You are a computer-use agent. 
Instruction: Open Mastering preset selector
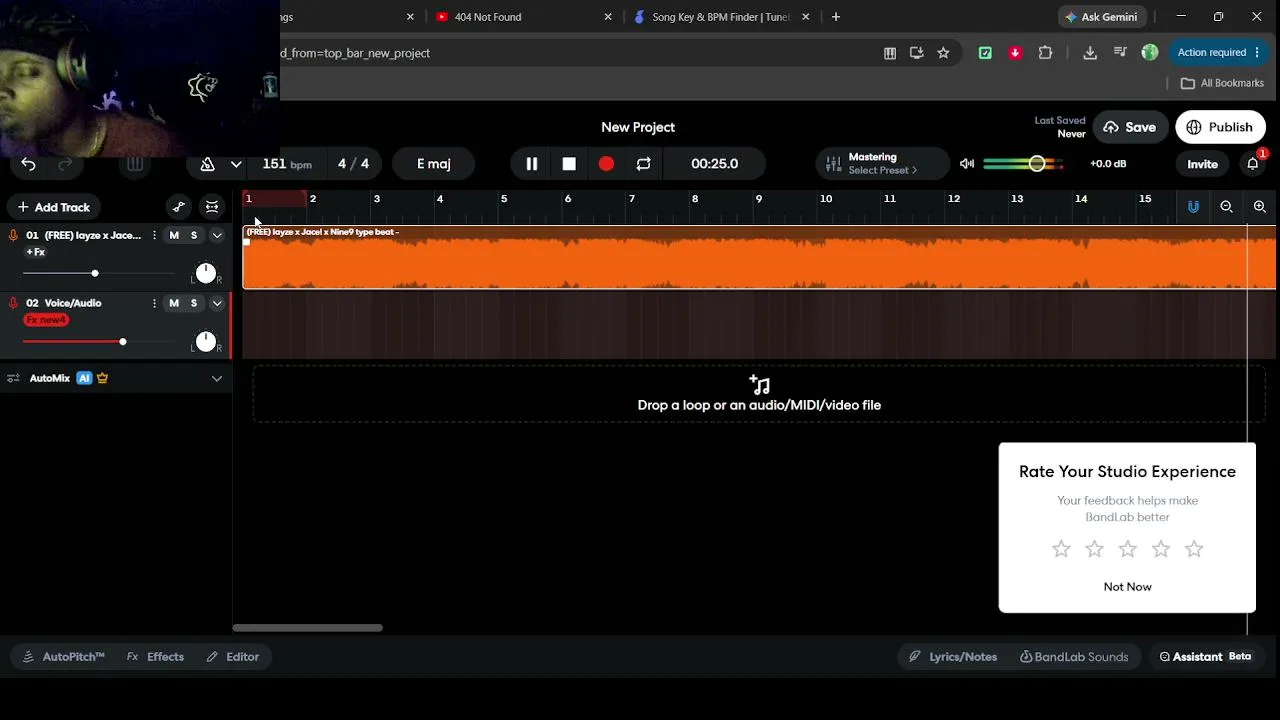[x=882, y=163]
